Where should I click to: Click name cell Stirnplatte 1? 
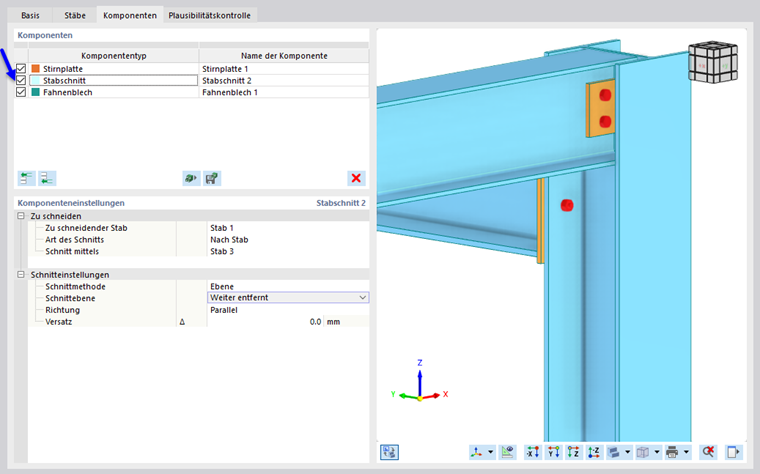(x=284, y=69)
